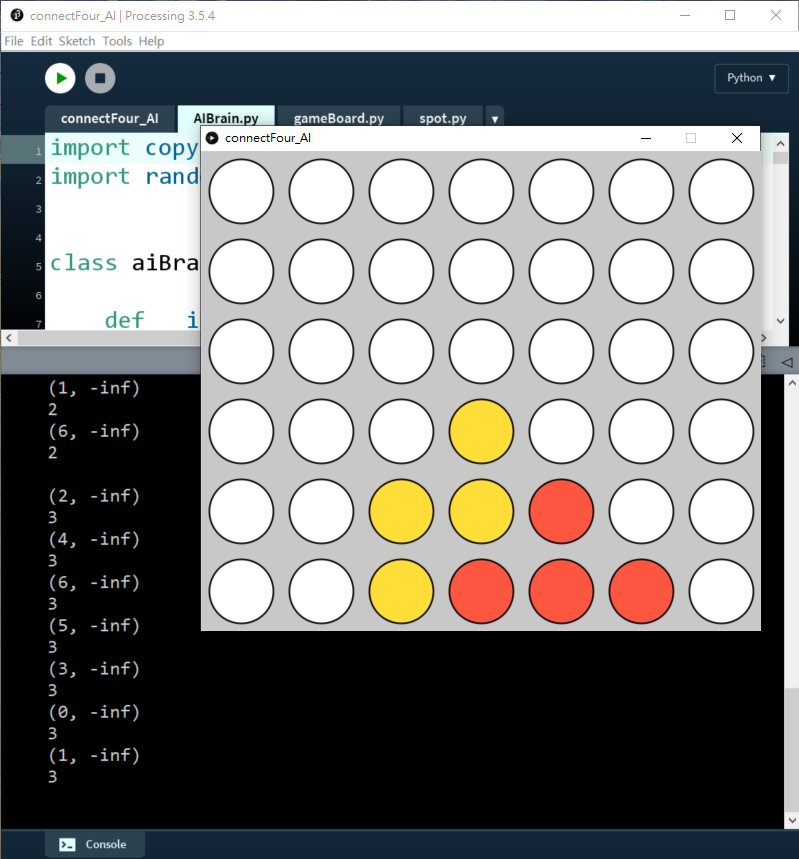Open the Sketch menu
The image size is (799, 859).
pos(77,41)
